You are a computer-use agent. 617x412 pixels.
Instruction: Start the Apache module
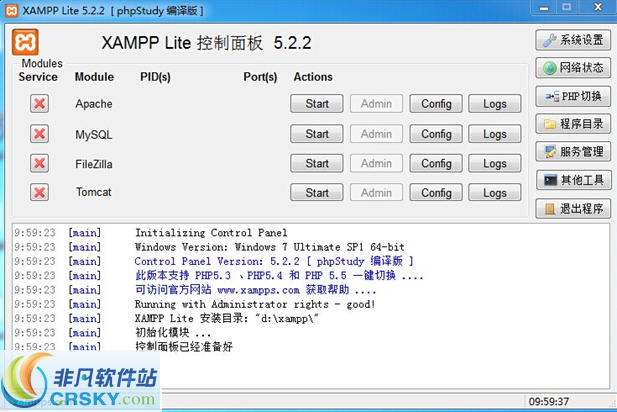pyautogui.click(x=317, y=103)
